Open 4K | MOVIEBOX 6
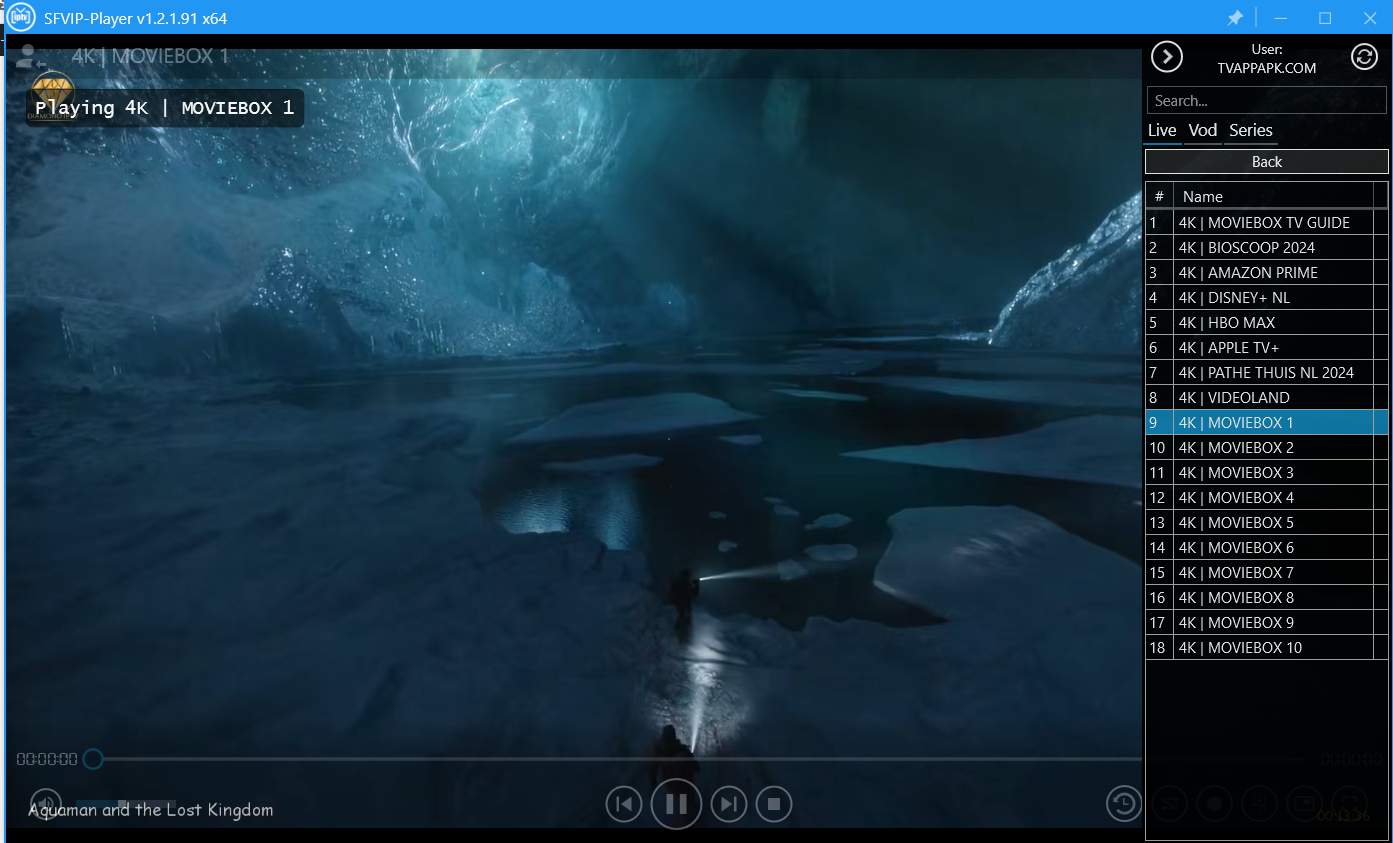This screenshot has height=843, width=1393. (x=1266, y=547)
